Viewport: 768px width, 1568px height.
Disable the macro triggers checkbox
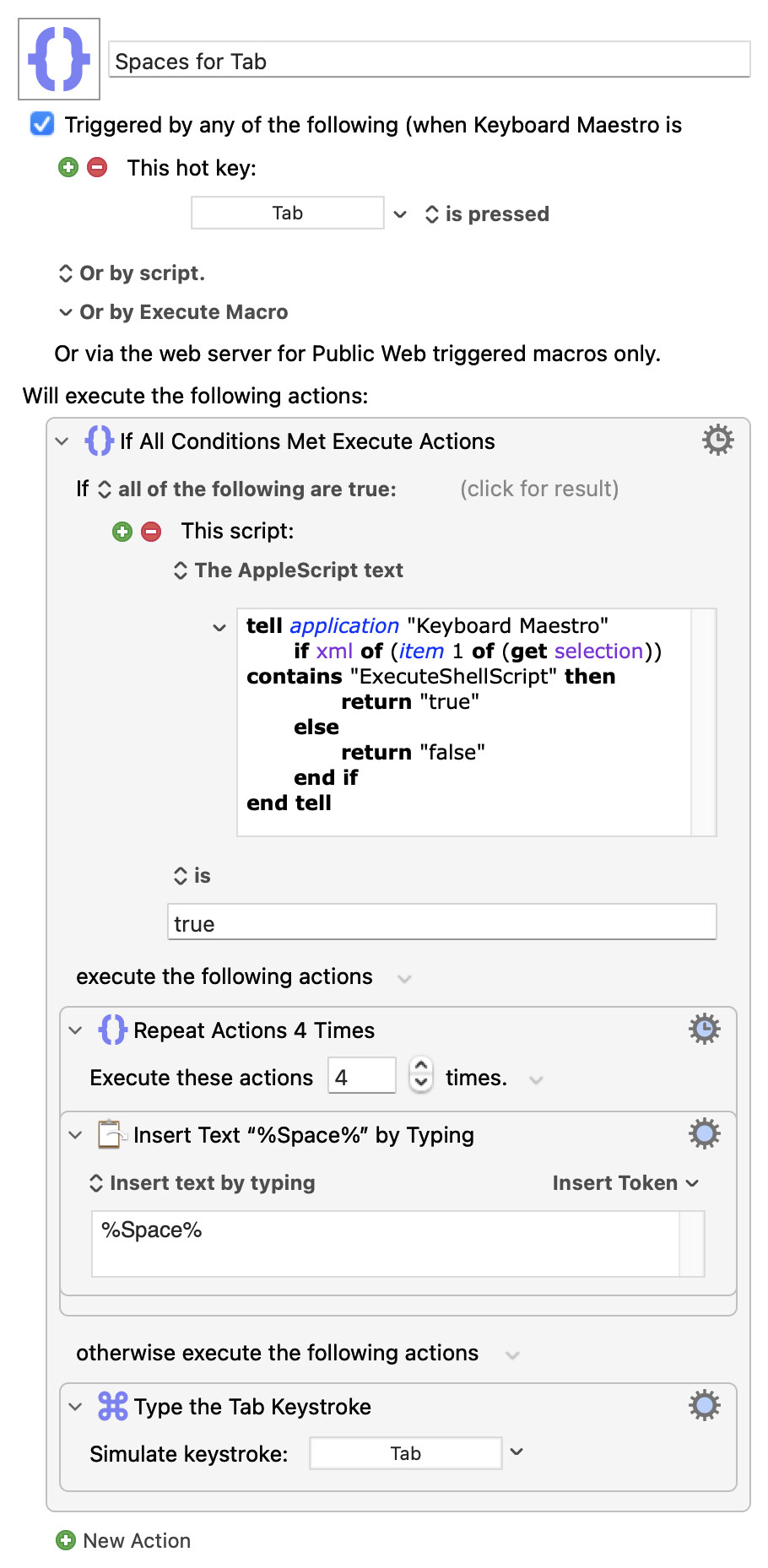(x=42, y=124)
